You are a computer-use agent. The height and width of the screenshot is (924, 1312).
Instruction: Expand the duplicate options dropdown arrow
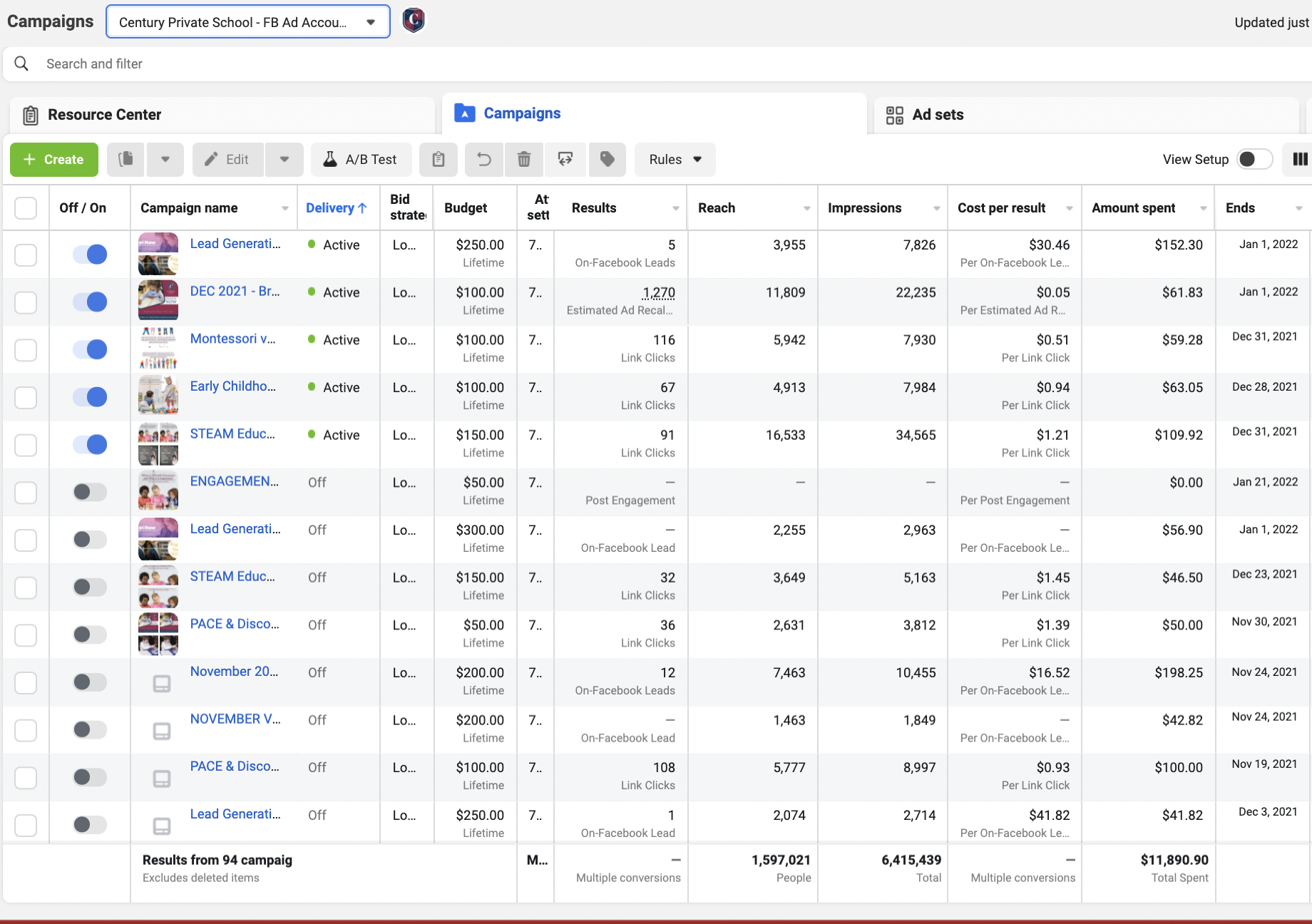coord(165,159)
